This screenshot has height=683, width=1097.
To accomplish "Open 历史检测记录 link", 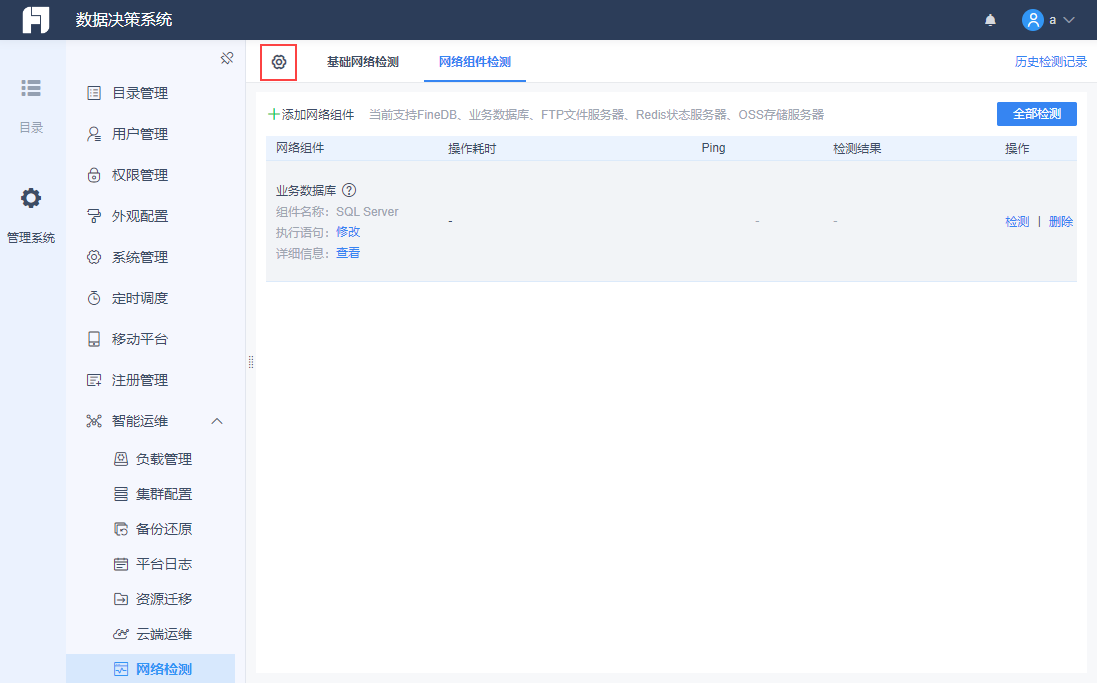I will pyautogui.click(x=1051, y=62).
